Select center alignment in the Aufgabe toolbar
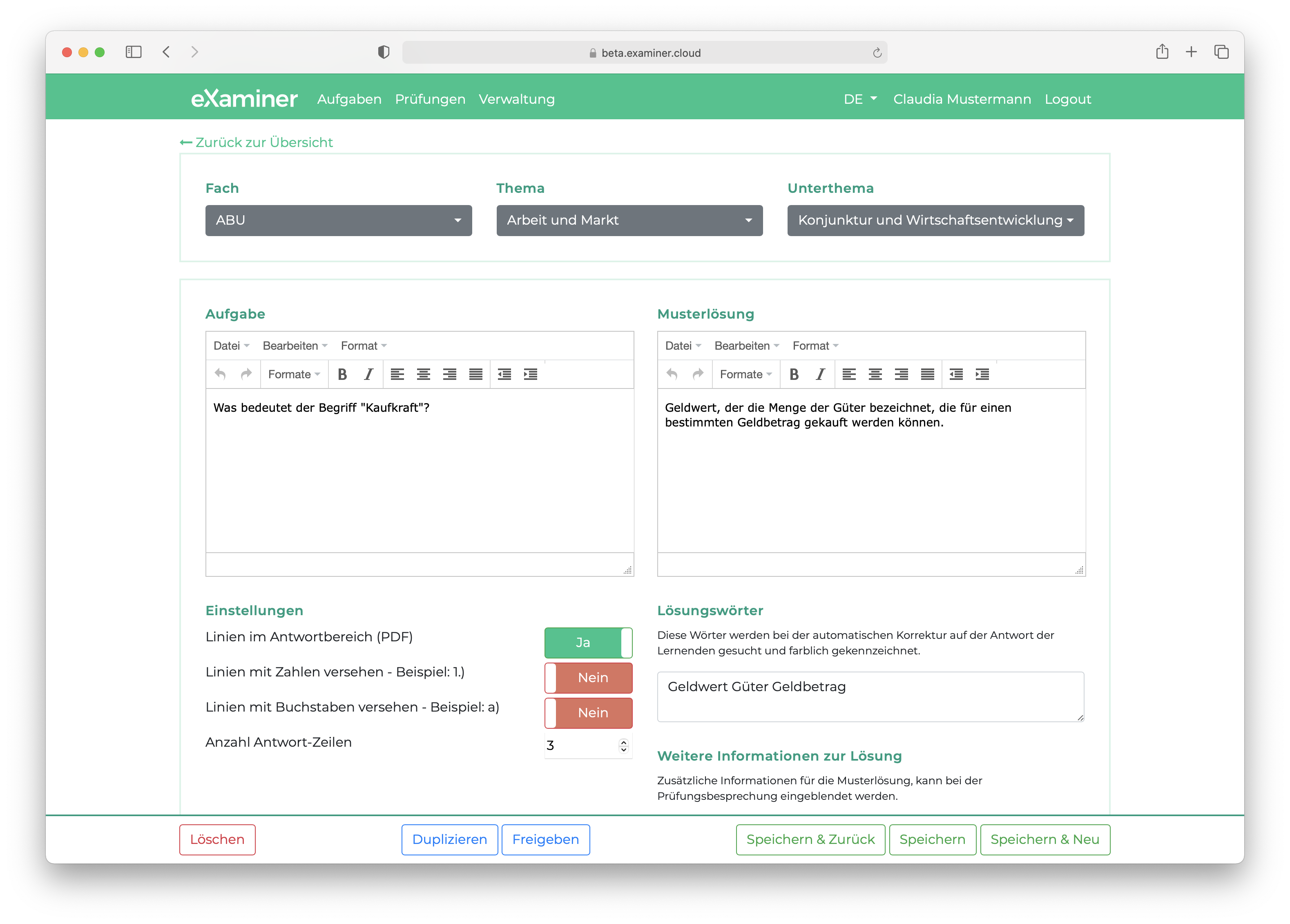This screenshot has height=924, width=1290. 423,374
